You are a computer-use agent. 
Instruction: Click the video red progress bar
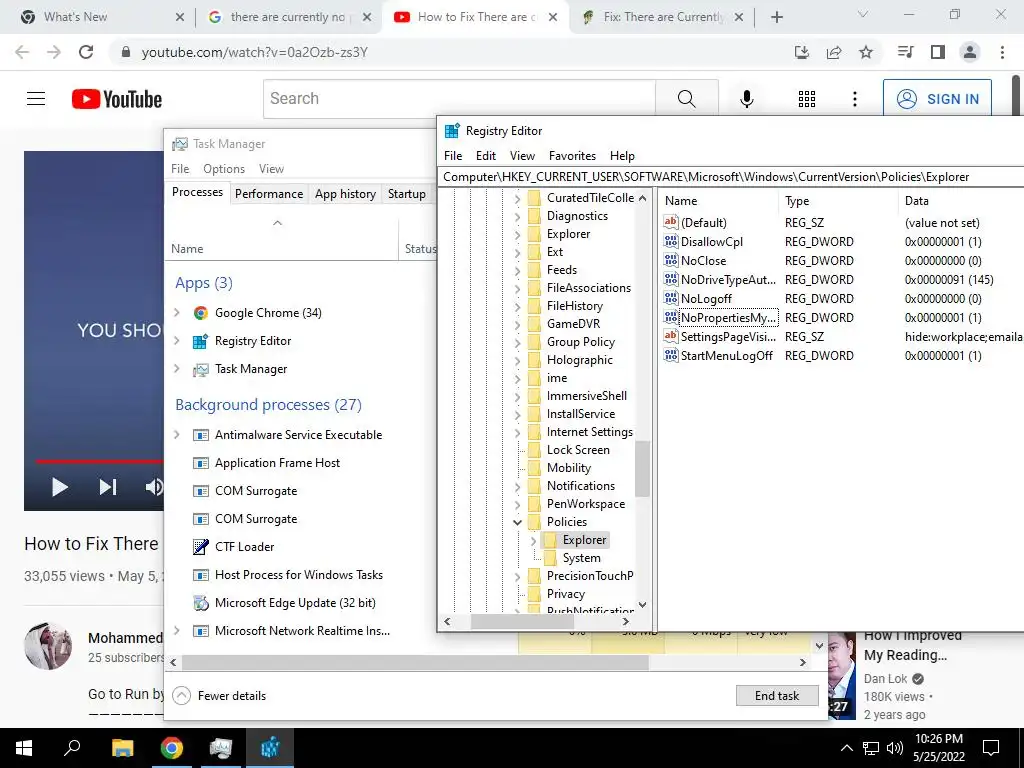click(x=99, y=461)
